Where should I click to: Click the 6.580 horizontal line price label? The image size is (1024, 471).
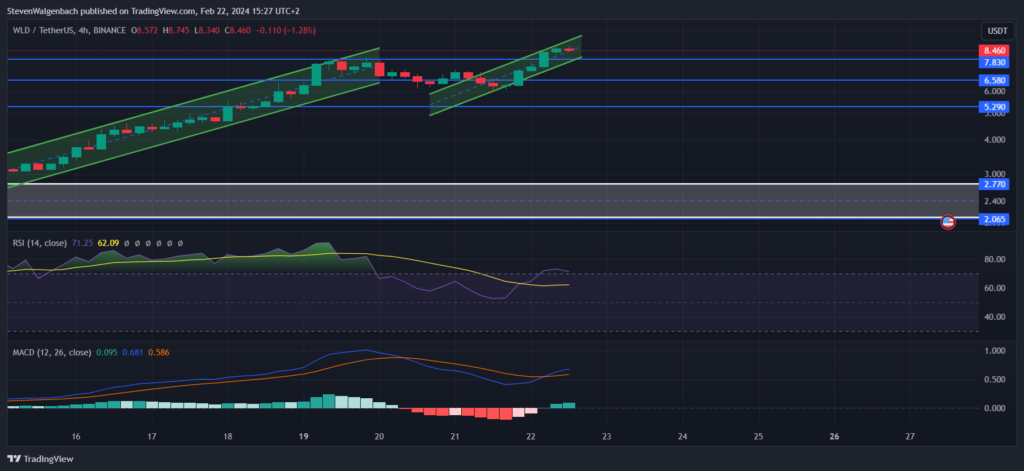click(994, 80)
